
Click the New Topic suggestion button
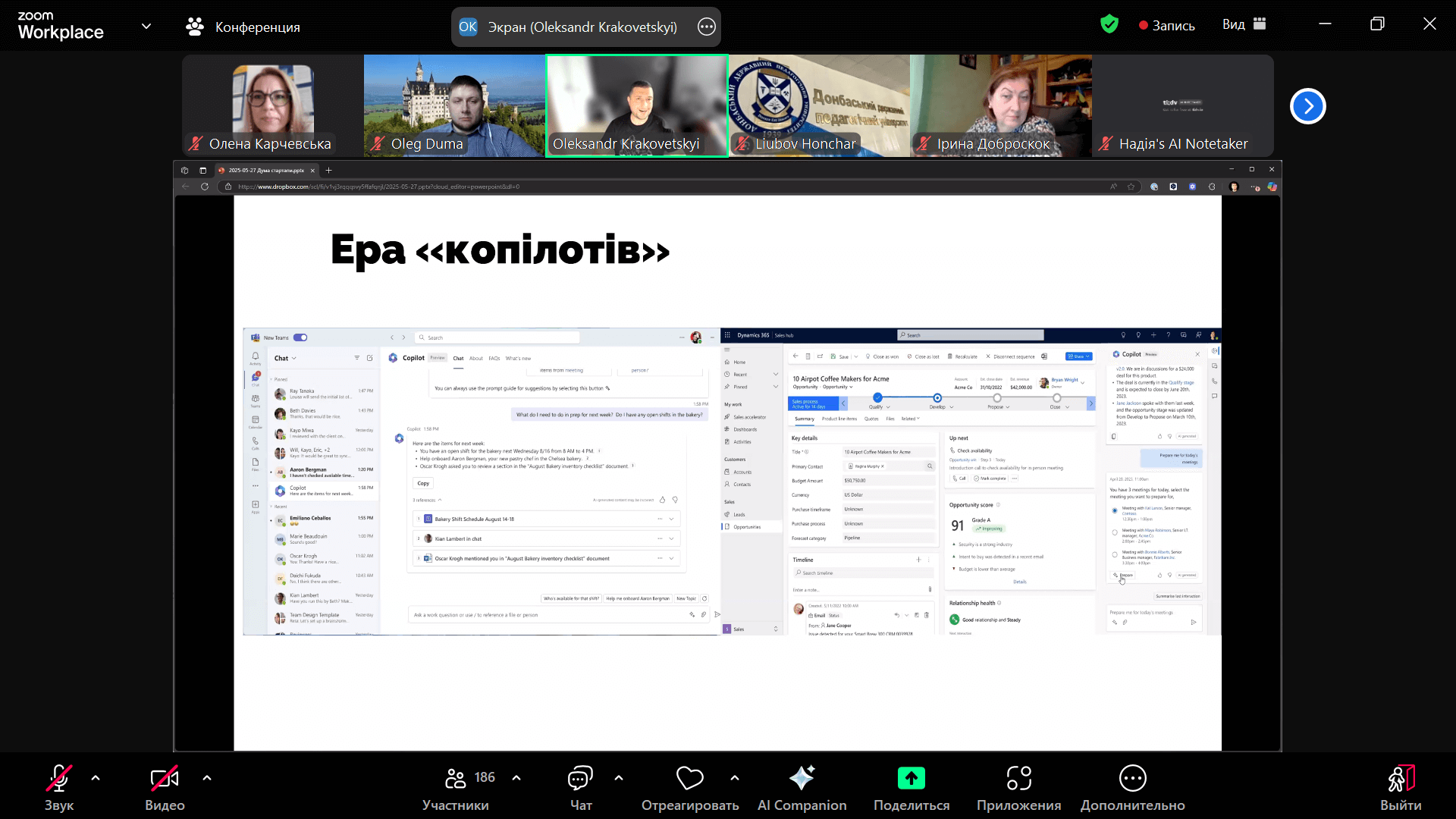click(686, 598)
